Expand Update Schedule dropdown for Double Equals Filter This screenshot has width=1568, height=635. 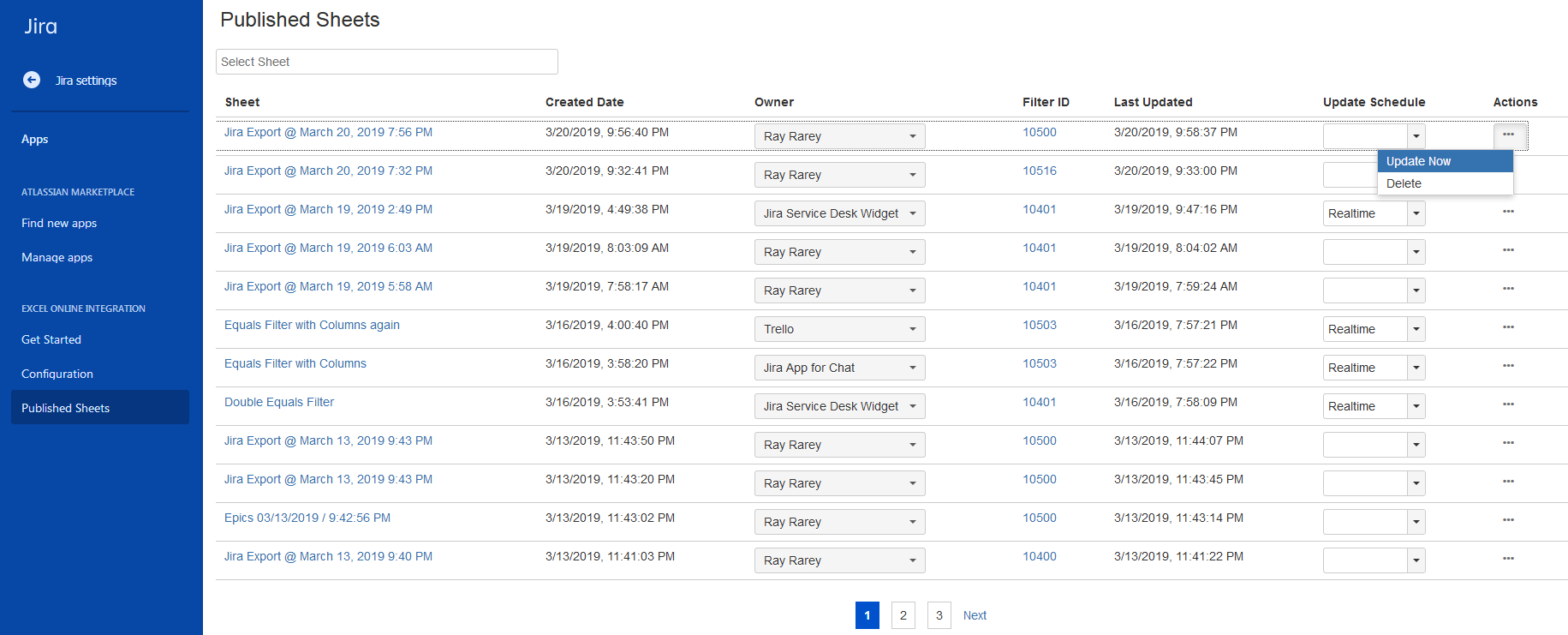tap(1416, 406)
